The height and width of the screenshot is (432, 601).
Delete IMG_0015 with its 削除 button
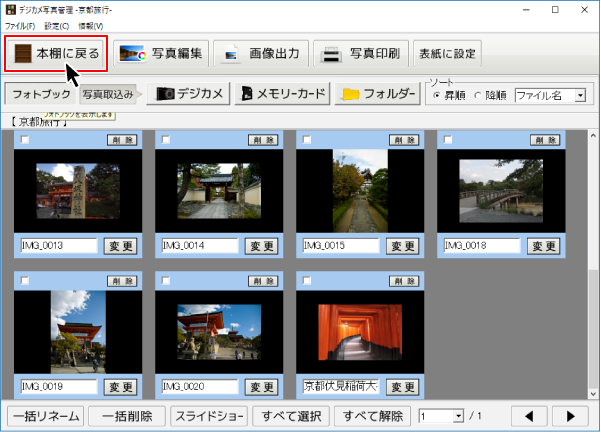(404, 140)
